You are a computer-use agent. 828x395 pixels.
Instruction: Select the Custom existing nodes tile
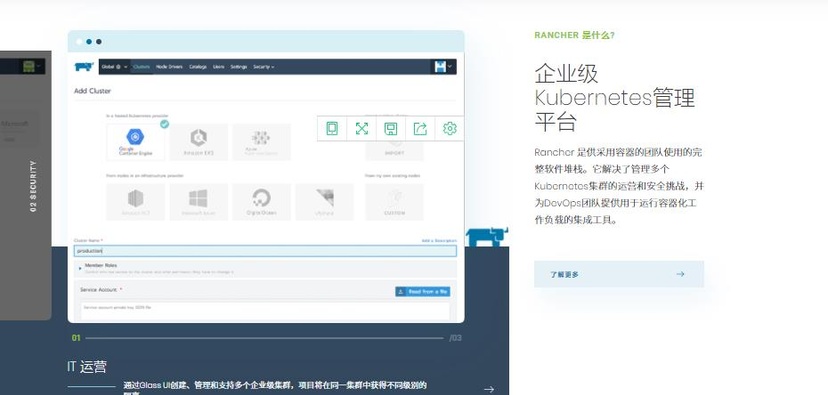coord(394,202)
